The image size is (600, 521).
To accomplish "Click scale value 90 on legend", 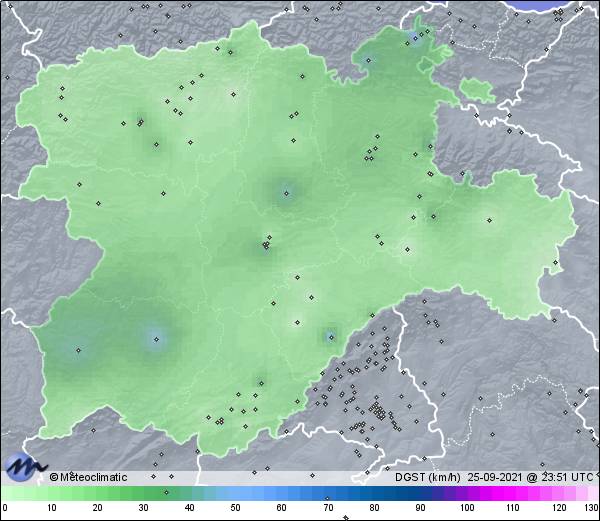I will click(x=420, y=508).
